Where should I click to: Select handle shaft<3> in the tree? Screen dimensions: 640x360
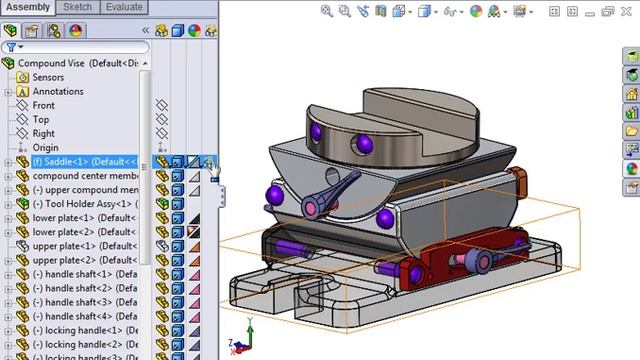(x=85, y=302)
